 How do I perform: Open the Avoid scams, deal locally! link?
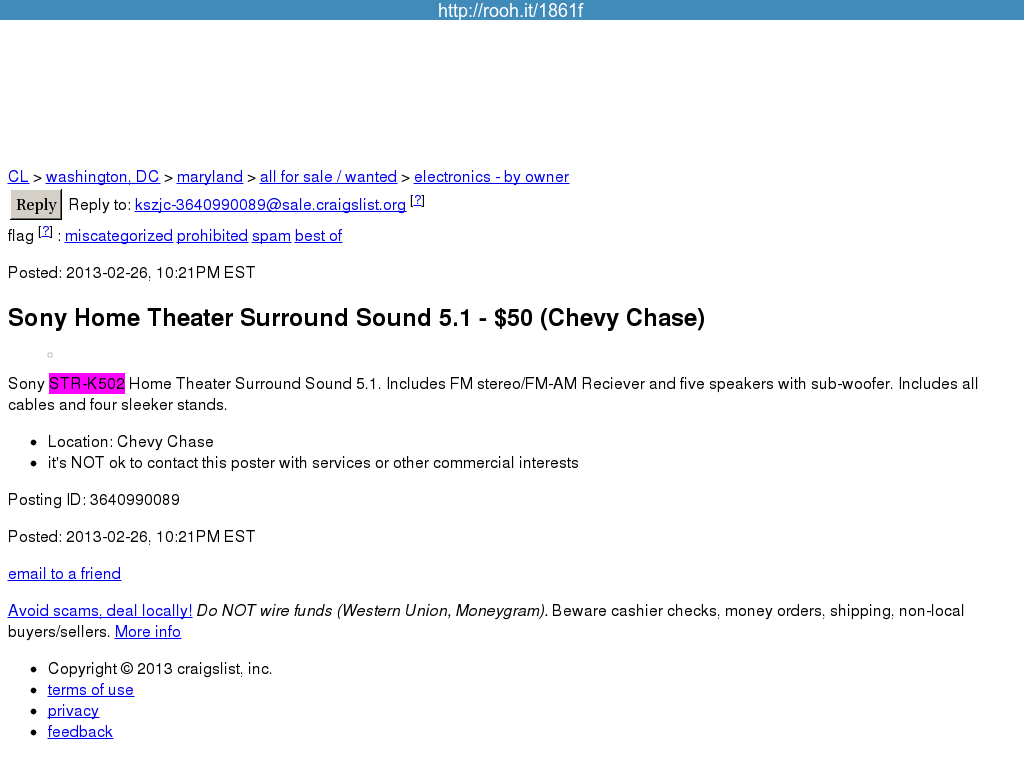(100, 611)
